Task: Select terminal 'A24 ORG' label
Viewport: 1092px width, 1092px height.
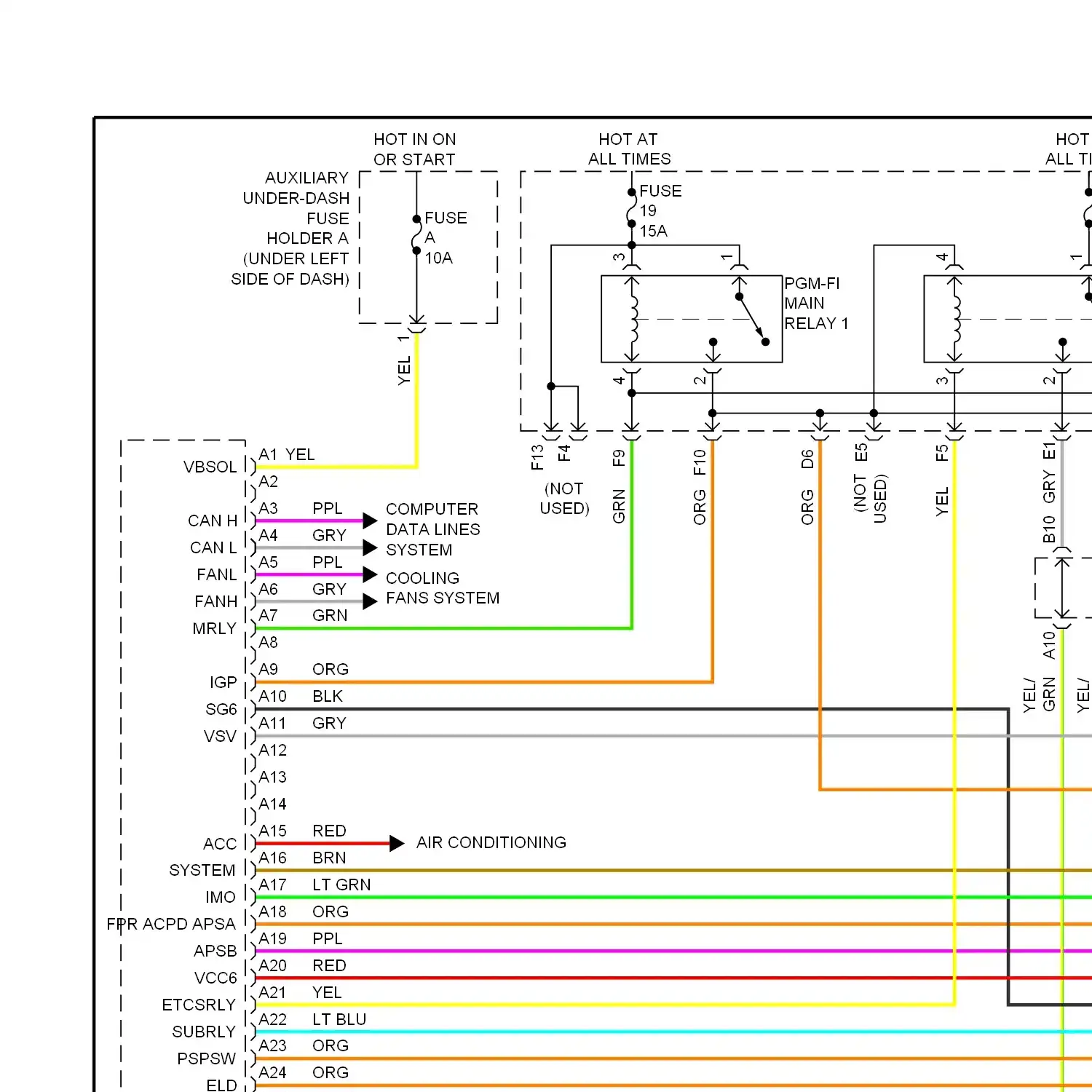Action: point(304,1073)
